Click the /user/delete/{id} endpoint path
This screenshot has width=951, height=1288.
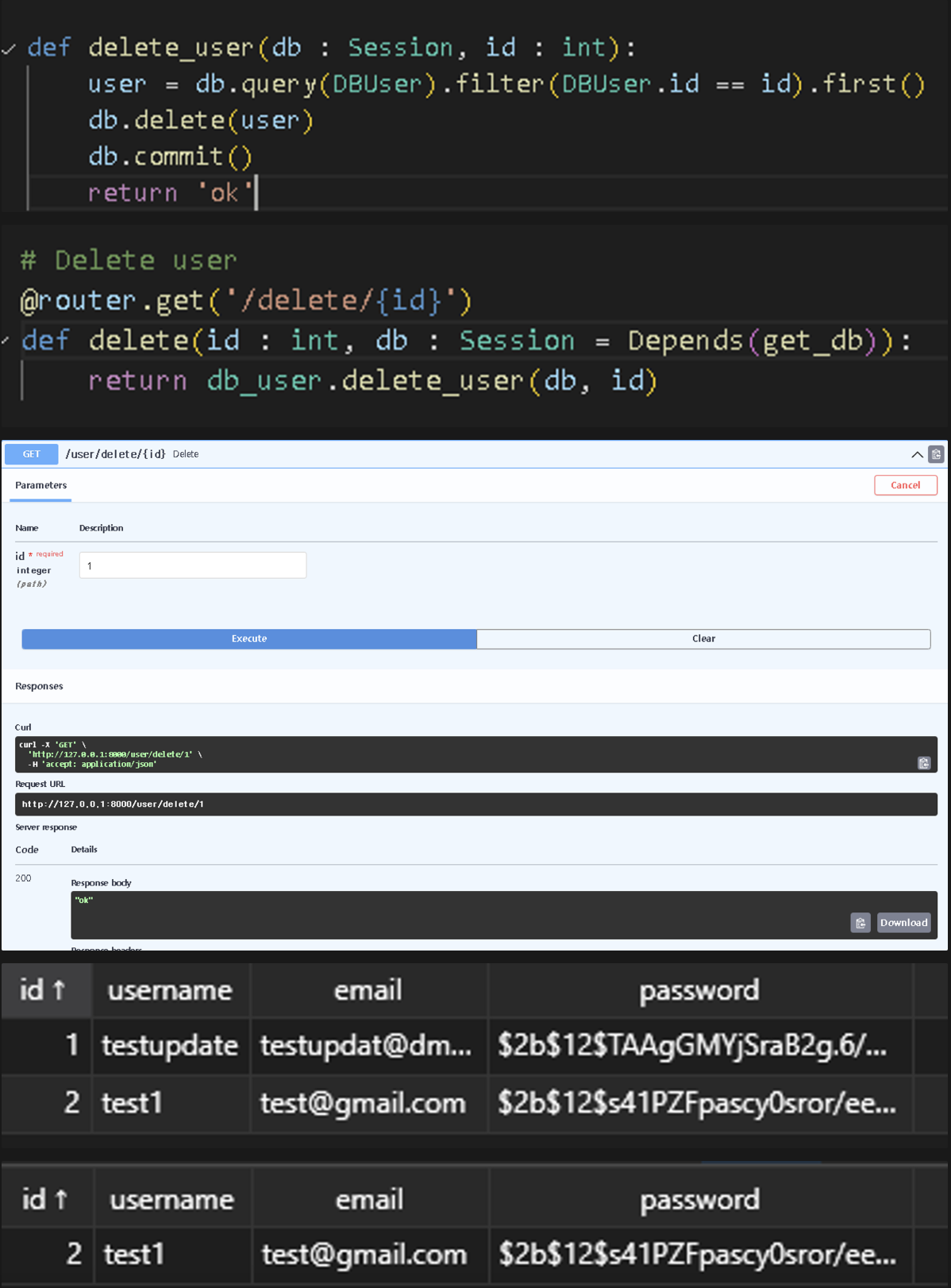[x=115, y=454]
